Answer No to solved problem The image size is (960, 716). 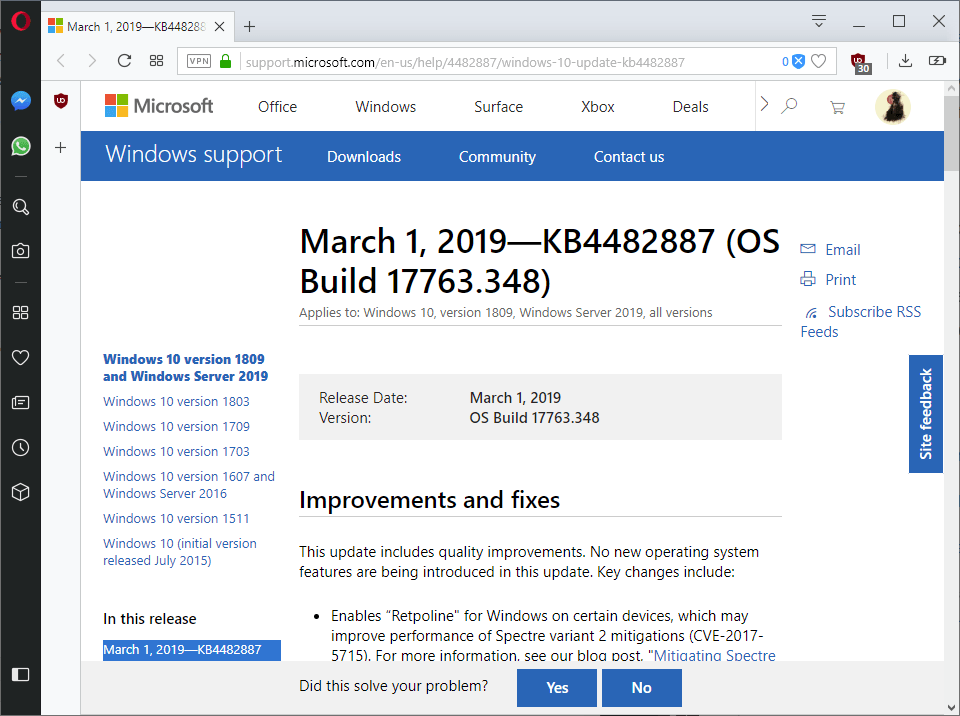642,687
